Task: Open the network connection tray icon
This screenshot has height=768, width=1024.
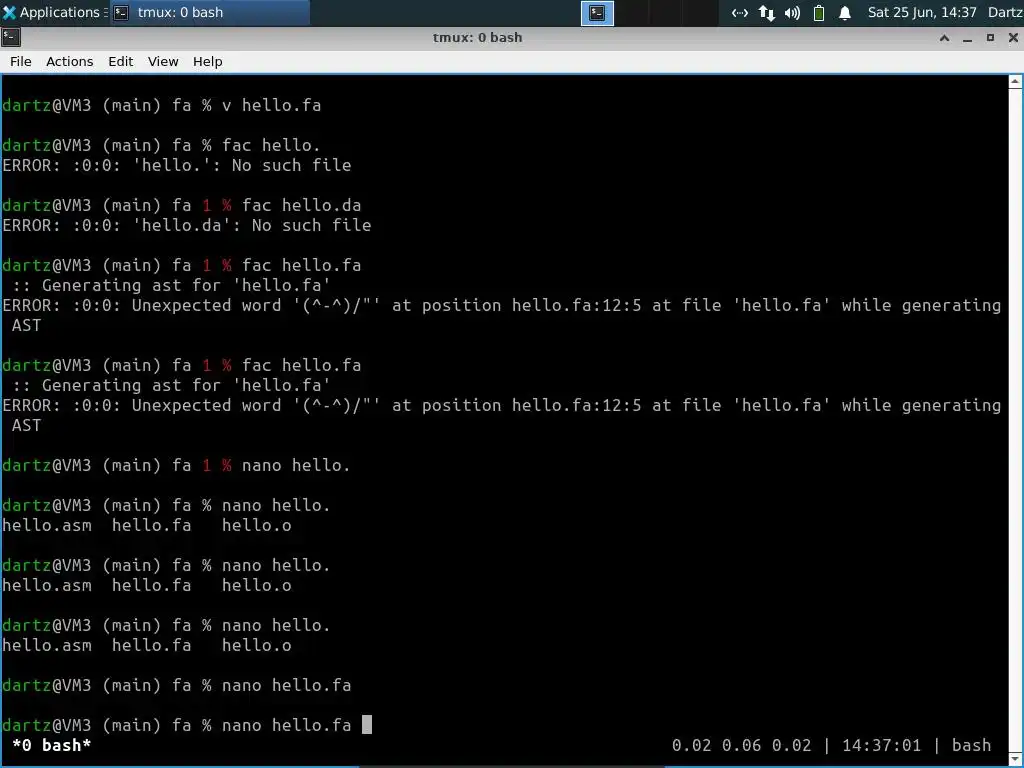Action: pos(739,13)
